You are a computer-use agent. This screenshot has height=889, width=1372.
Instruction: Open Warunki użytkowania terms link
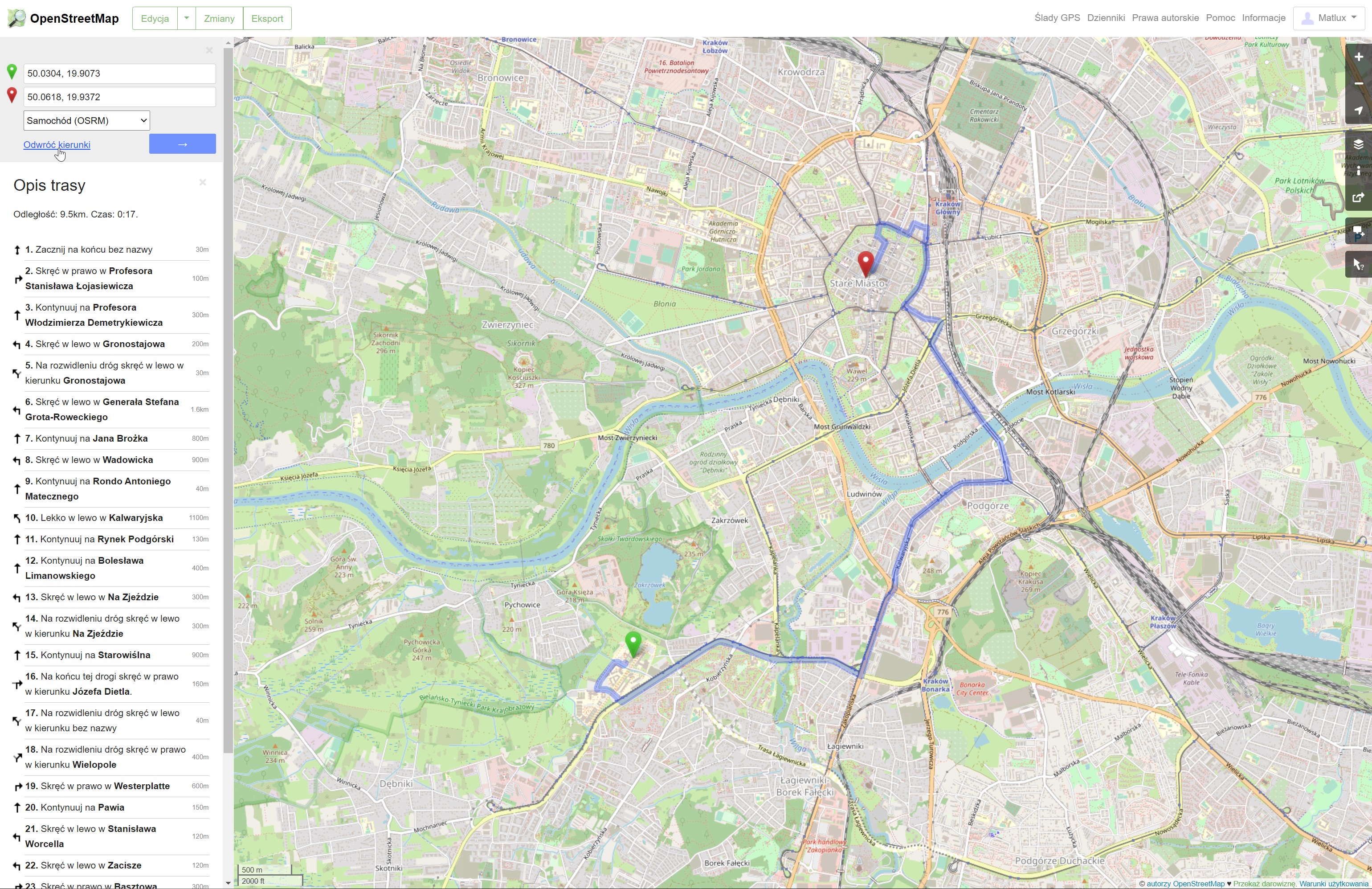1333,884
